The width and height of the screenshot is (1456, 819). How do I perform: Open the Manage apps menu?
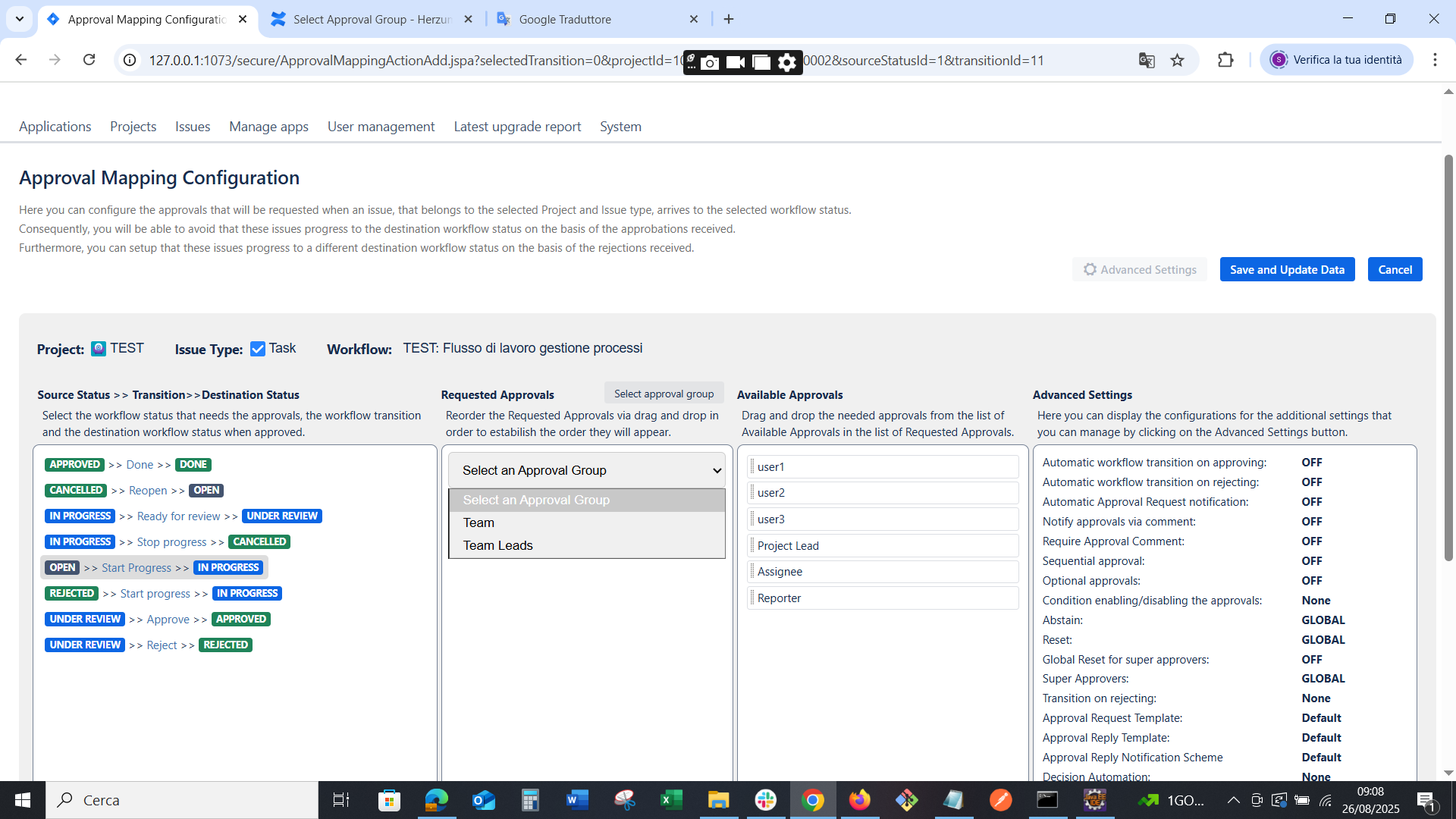268,127
